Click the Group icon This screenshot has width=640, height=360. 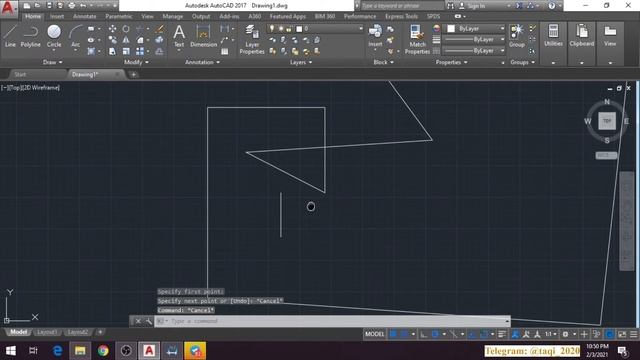coord(517,36)
